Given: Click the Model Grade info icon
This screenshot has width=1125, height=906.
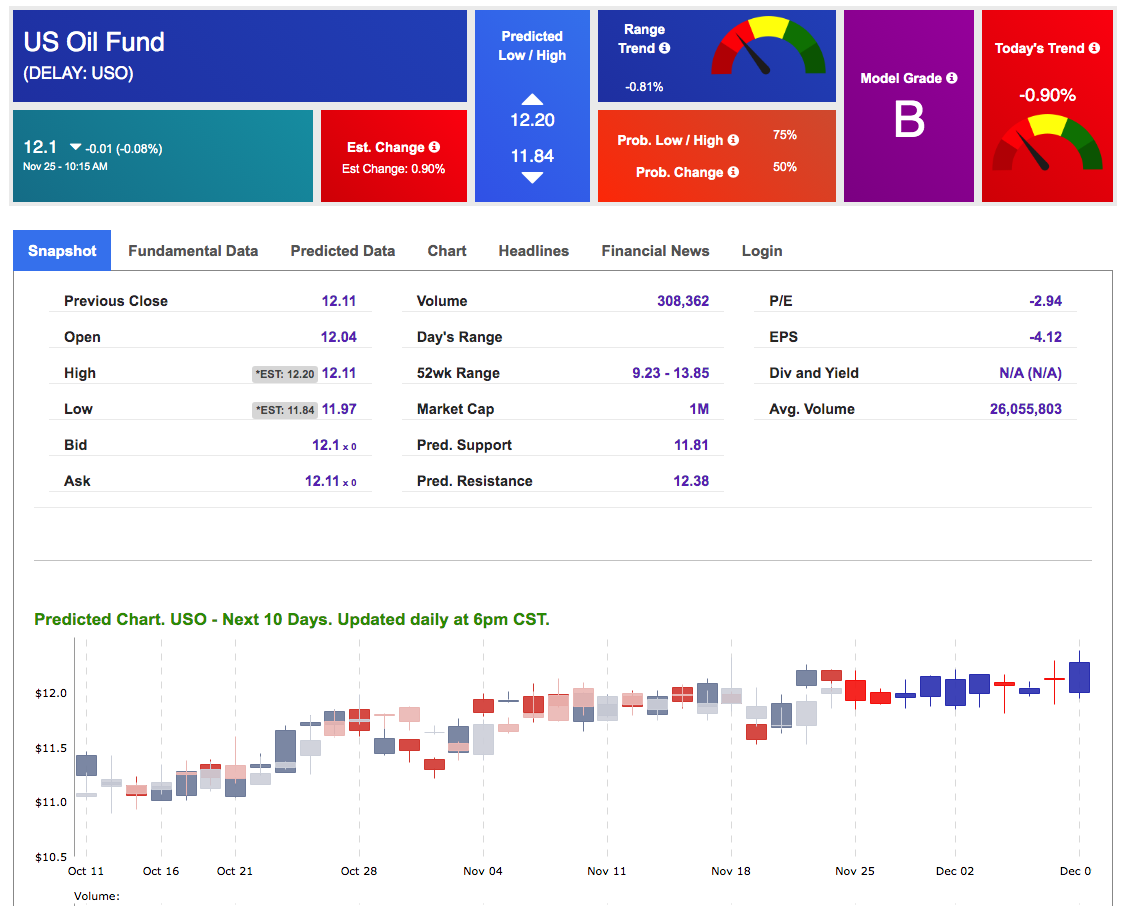Looking at the screenshot, I should [x=951, y=78].
